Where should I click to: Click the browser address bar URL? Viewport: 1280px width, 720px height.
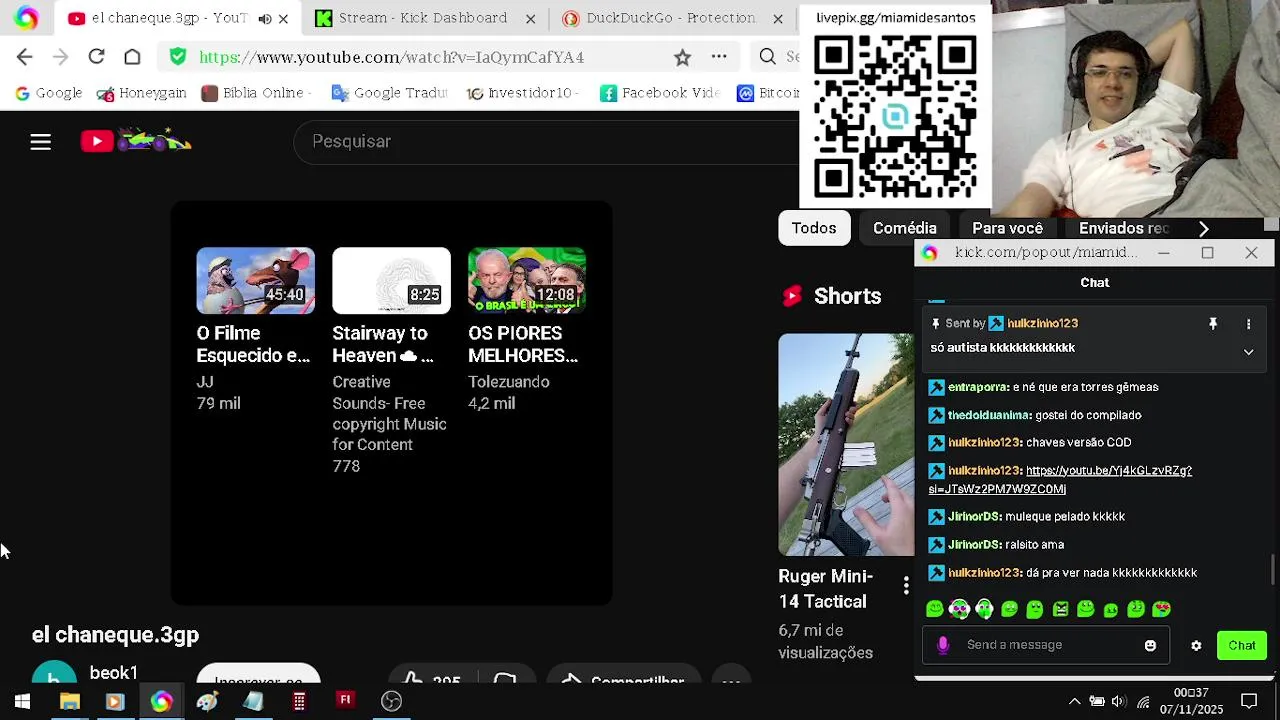391,57
